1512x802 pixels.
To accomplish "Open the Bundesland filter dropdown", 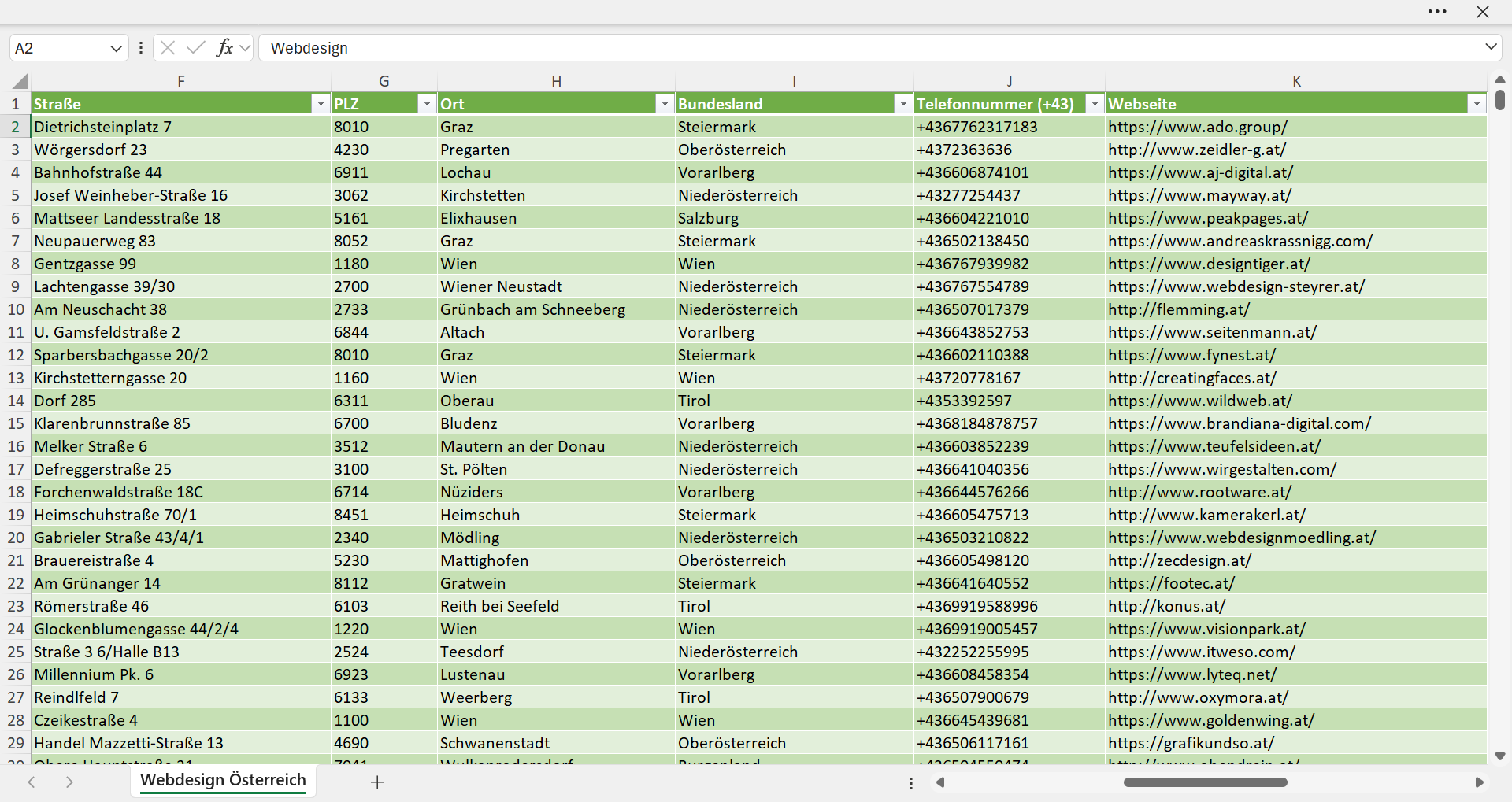I will [x=903, y=104].
